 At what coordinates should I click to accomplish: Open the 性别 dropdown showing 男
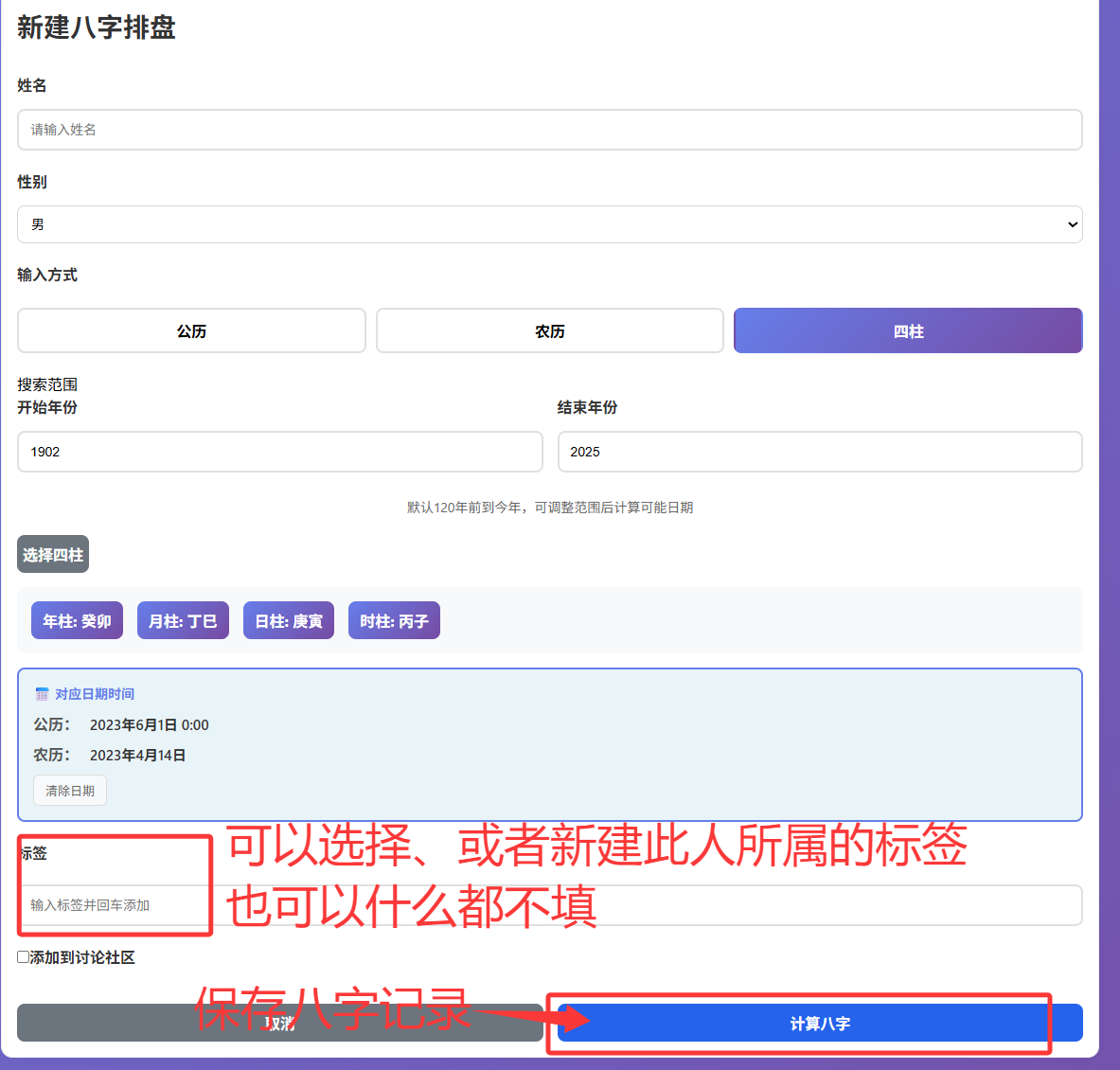click(x=549, y=224)
